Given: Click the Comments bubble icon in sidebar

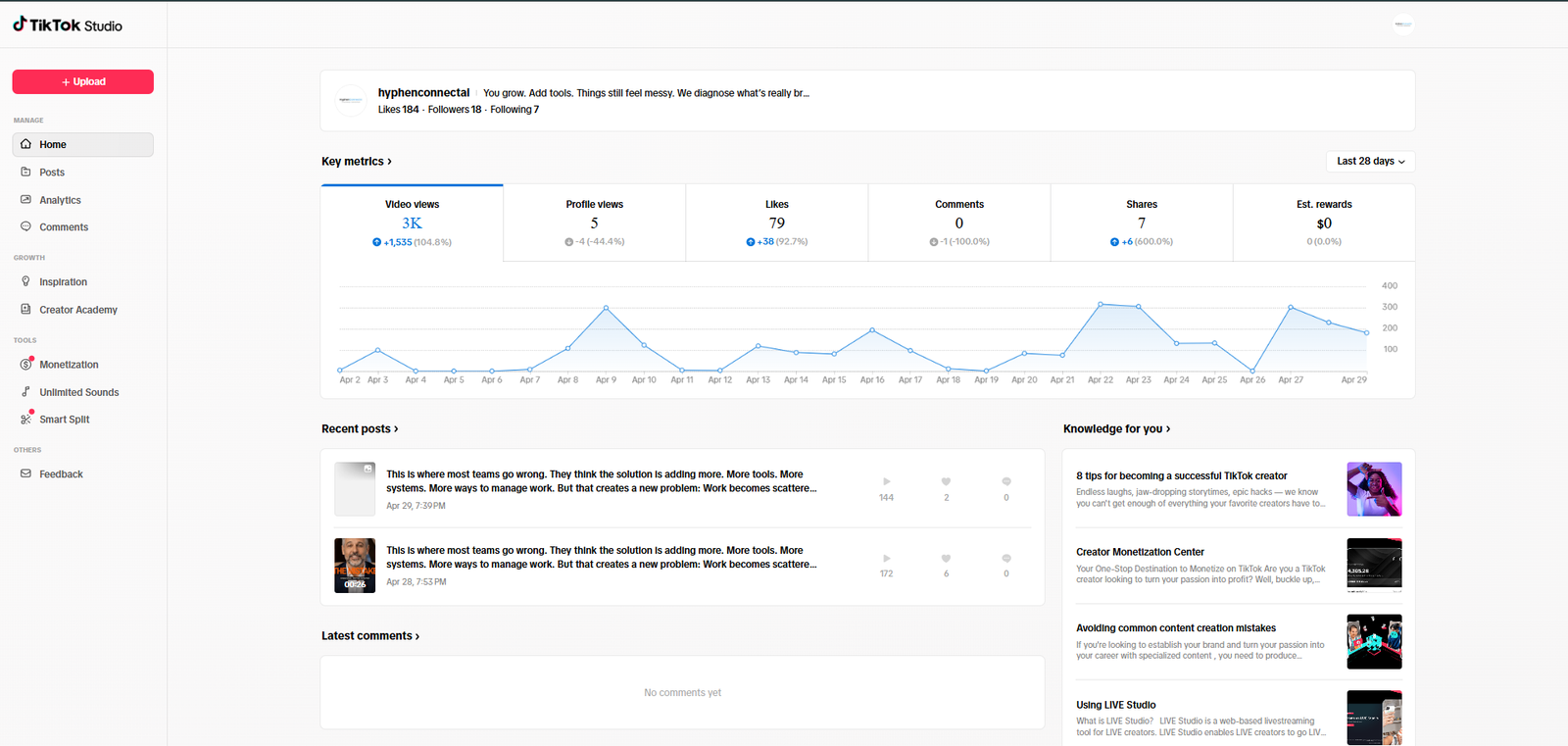Looking at the screenshot, I should tap(26, 226).
